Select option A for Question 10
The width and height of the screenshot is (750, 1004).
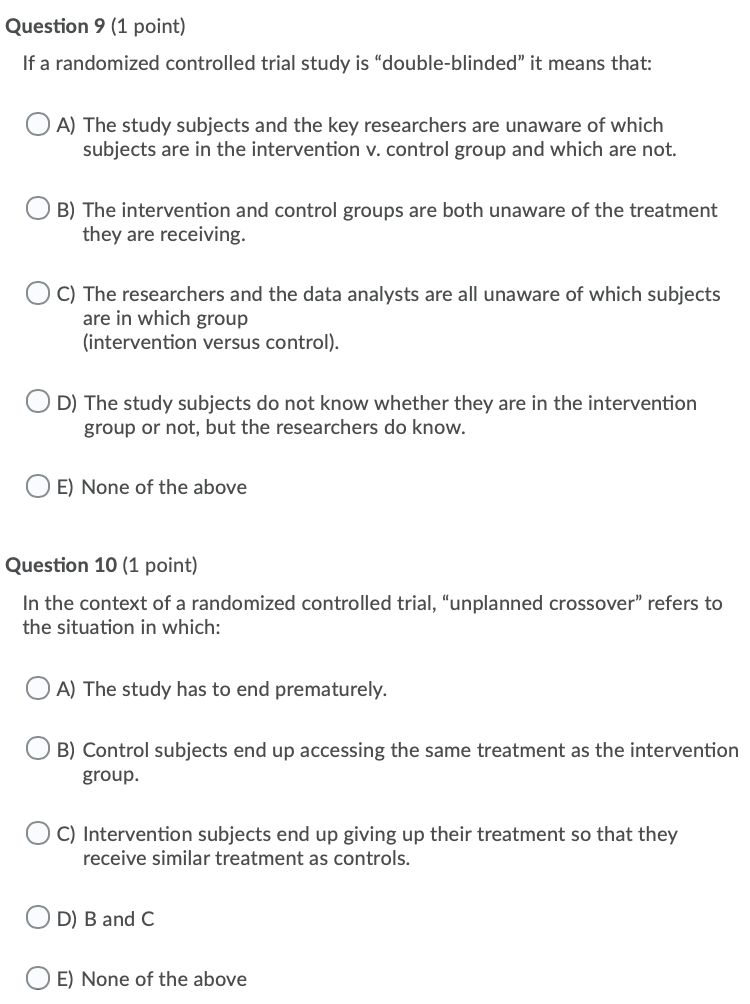coord(40,688)
